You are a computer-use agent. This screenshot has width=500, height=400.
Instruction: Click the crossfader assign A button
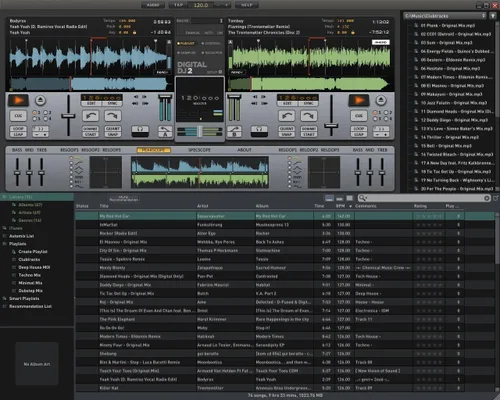click(x=165, y=132)
